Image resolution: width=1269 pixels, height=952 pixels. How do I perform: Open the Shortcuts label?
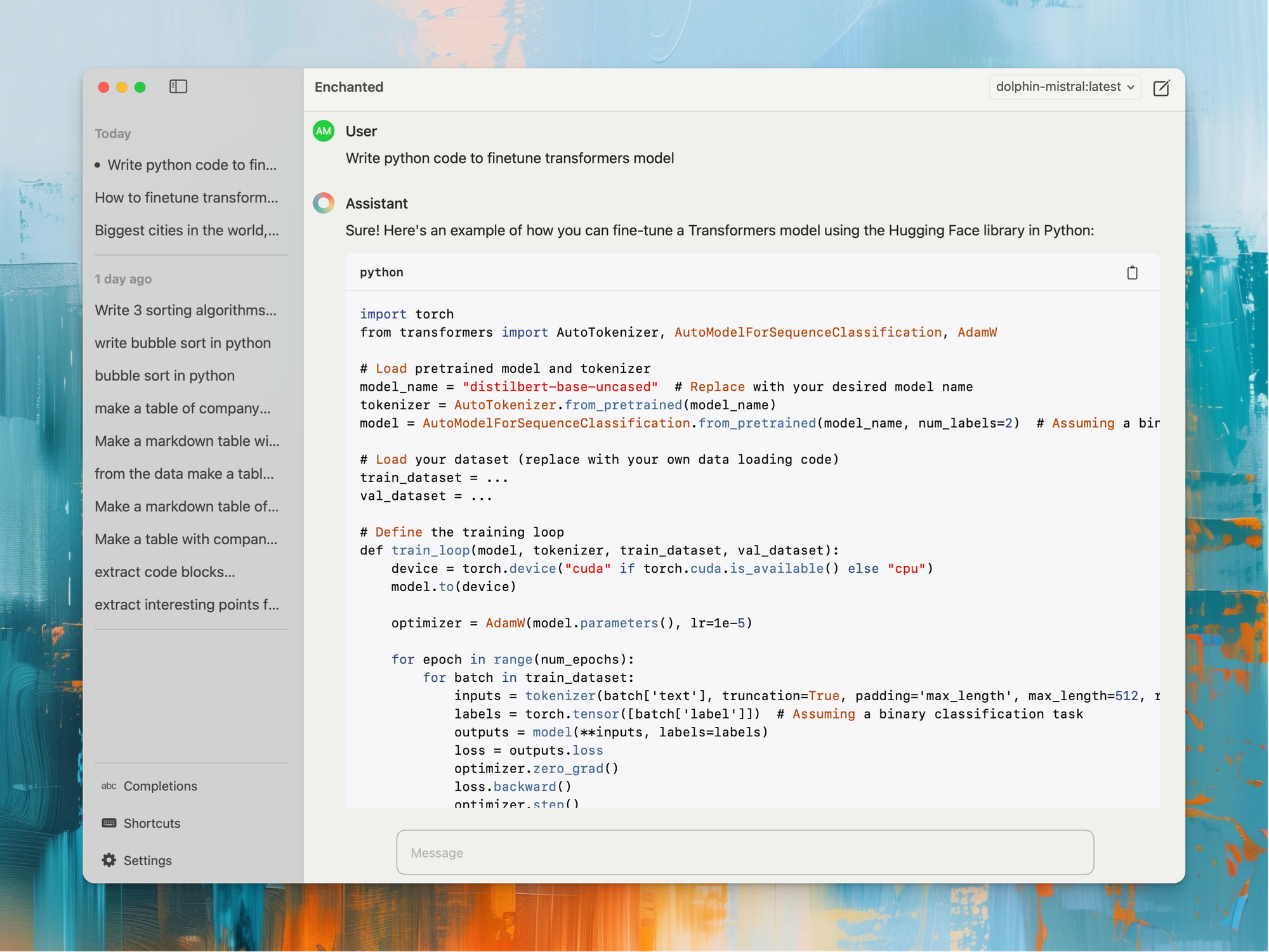click(152, 823)
